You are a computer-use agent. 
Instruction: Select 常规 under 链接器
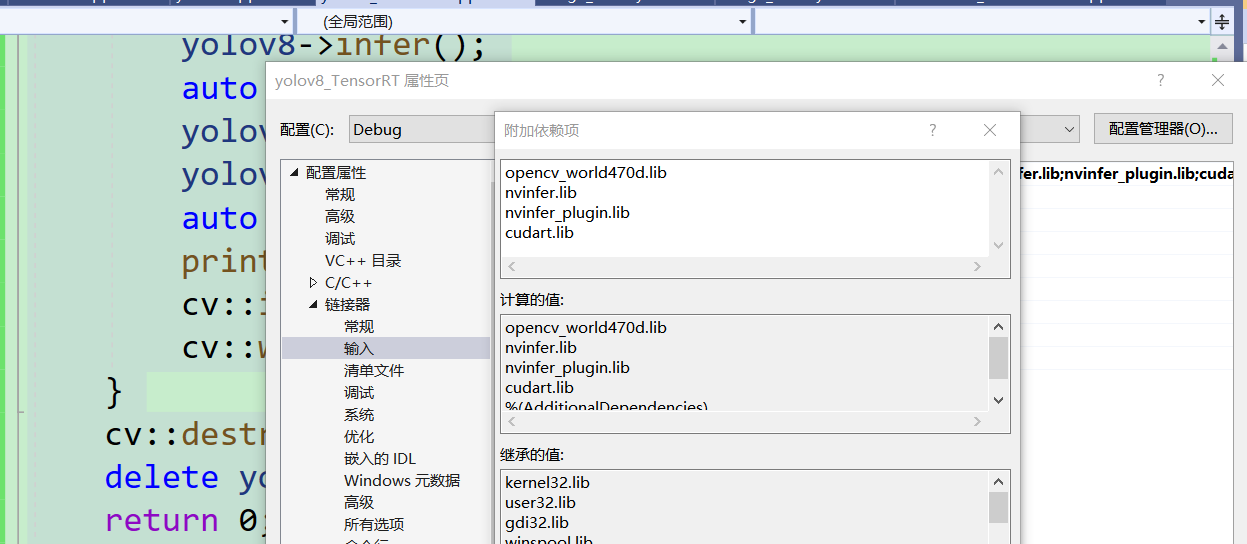tap(359, 326)
